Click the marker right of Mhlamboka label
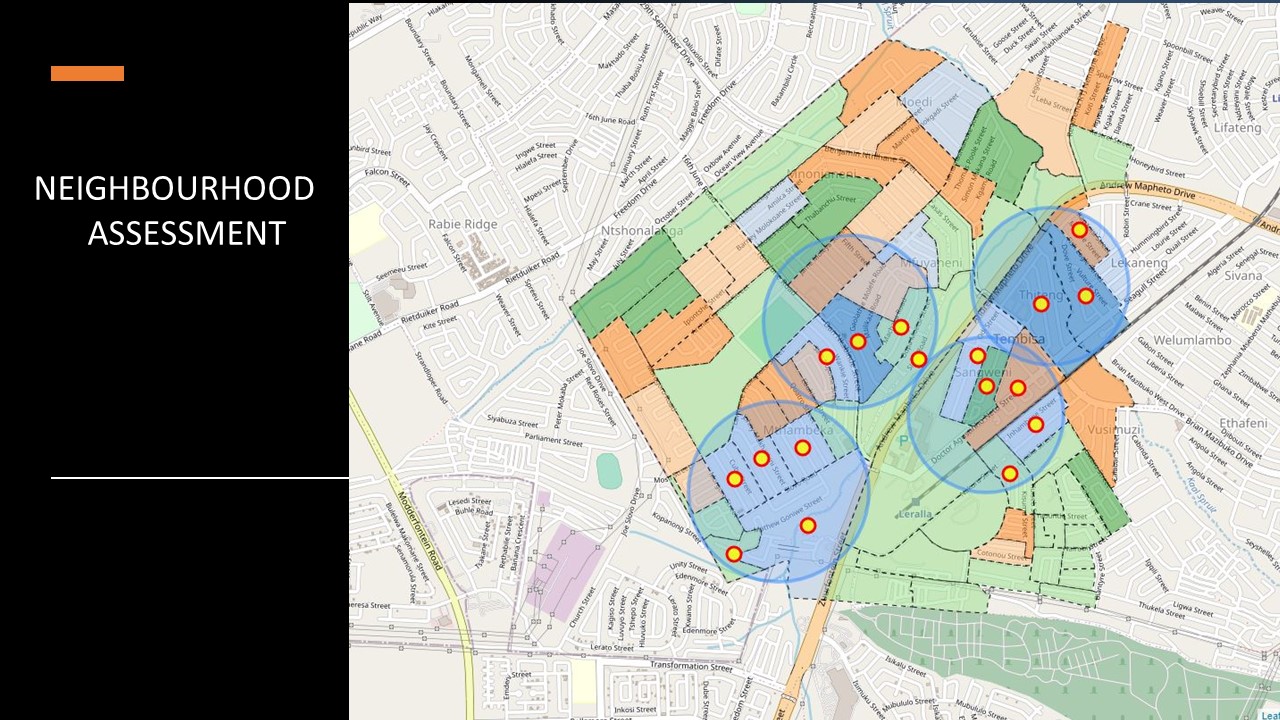 pyautogui.click(x=802, y=447)
